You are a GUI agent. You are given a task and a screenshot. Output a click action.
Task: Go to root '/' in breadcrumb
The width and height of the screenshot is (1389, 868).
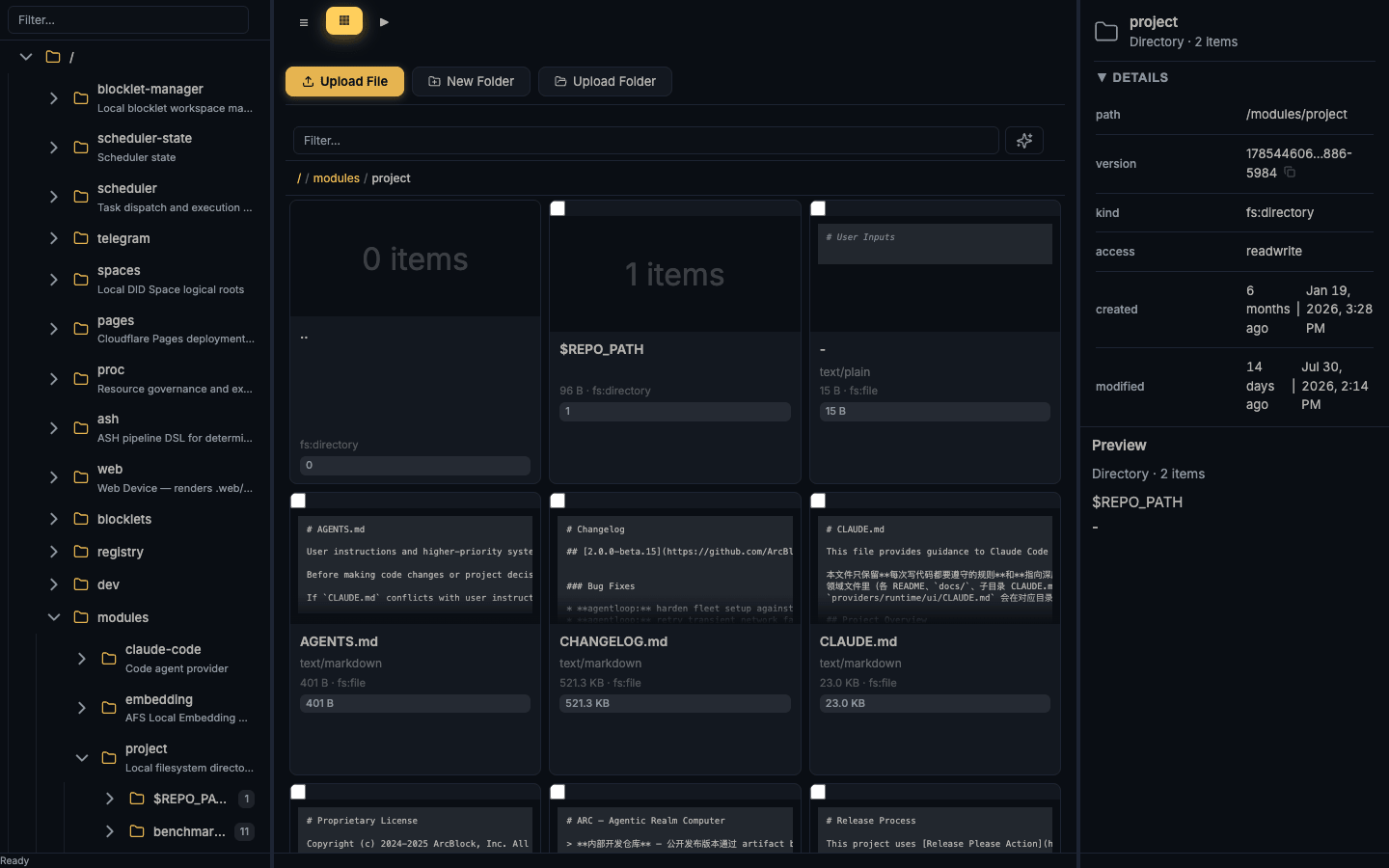(x=299, y=178)
